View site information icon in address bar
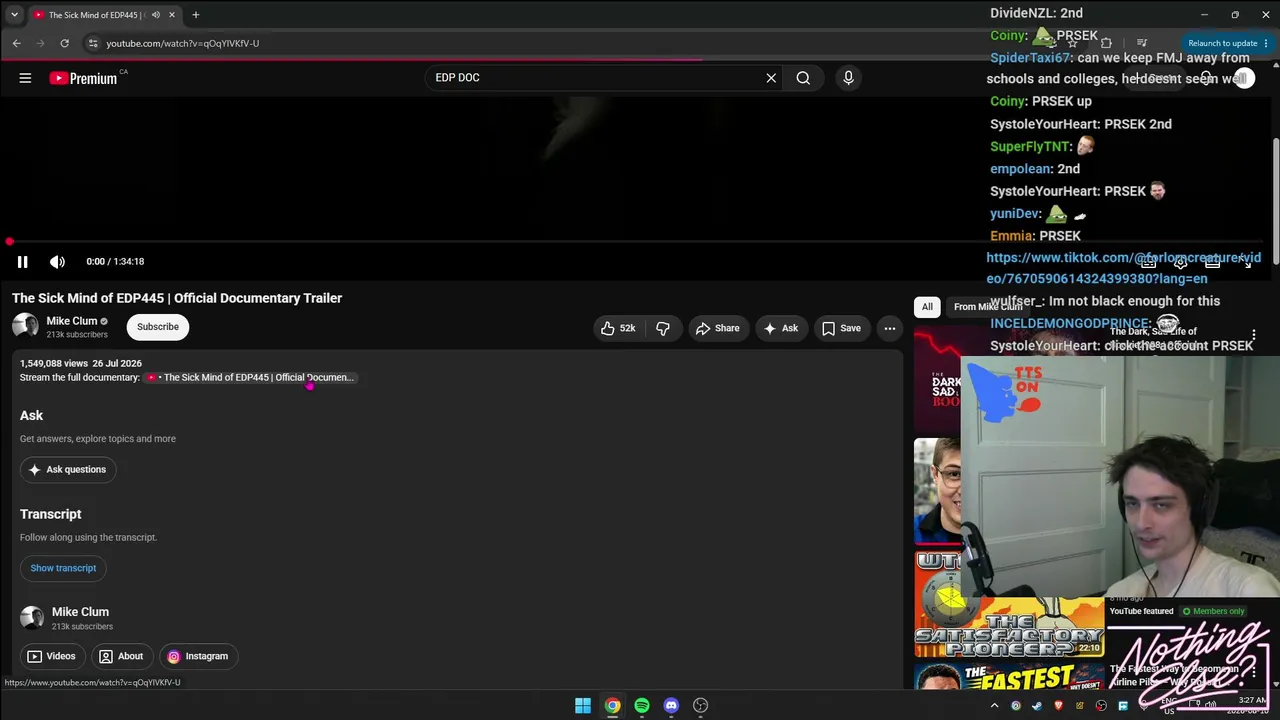The image size is (1280, 720). pos(93,43)
